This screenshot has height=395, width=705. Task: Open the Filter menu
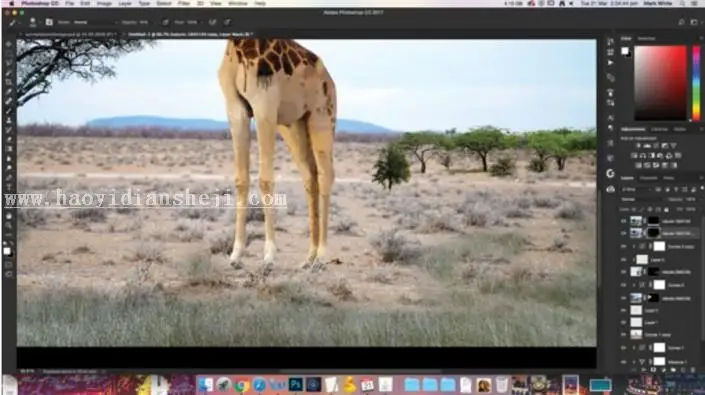[x=183, y=3]
